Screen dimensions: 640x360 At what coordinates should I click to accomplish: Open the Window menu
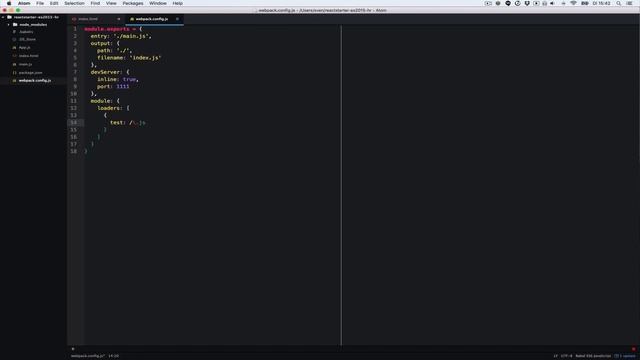click(158, 3)
